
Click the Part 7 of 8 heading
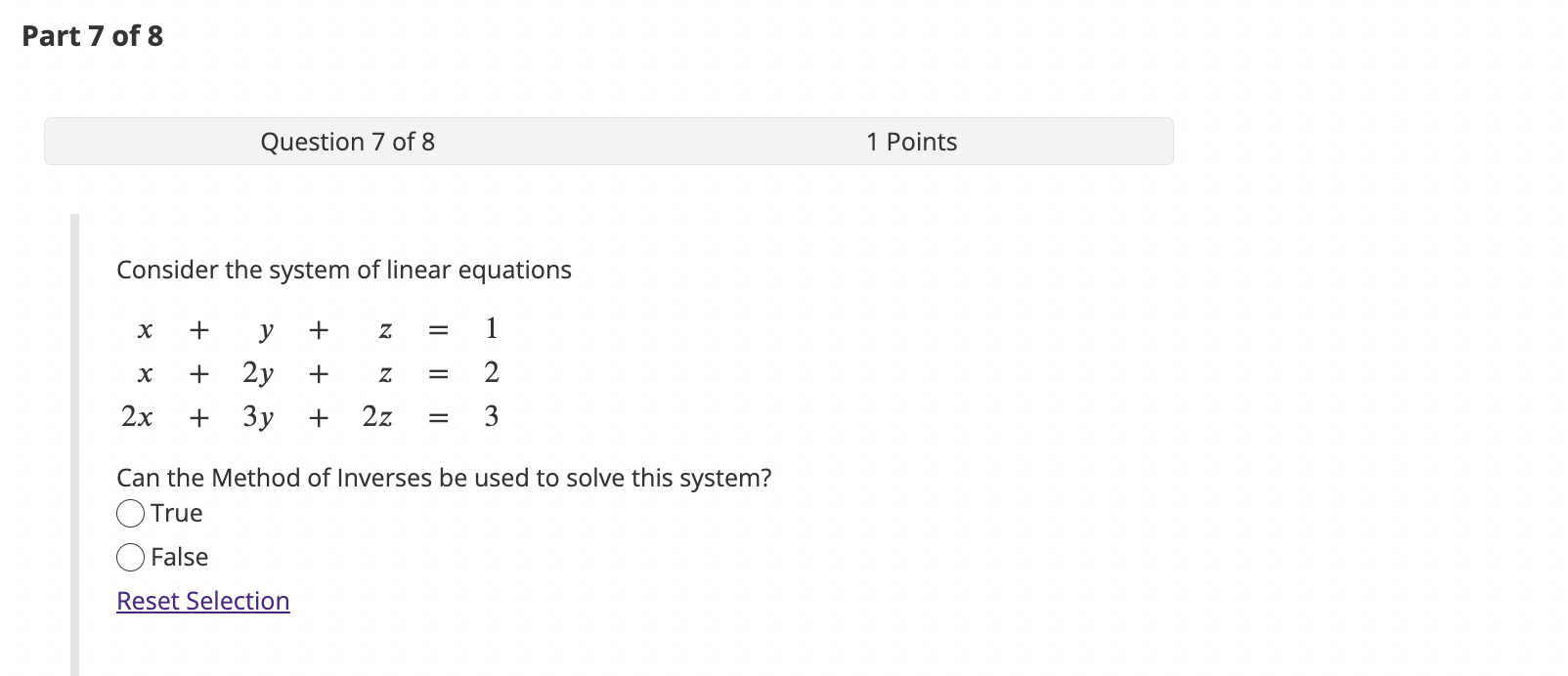91,36
